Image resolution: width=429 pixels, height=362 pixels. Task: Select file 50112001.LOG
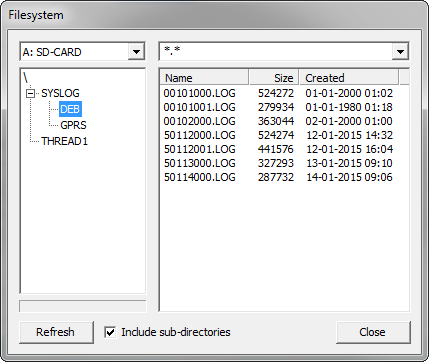click(x=199, y=149)
